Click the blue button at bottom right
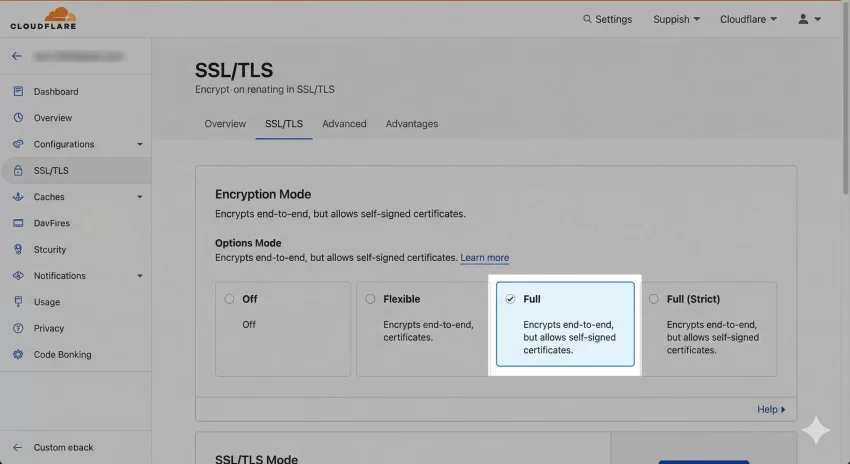 (x=704, y=462)
